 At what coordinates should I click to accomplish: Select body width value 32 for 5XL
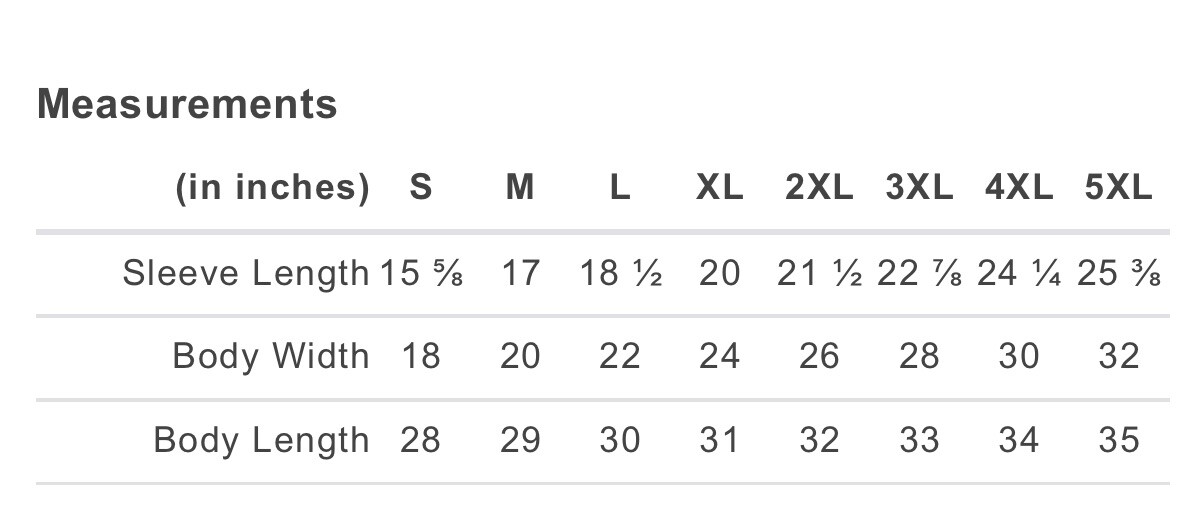(1119, 356)
